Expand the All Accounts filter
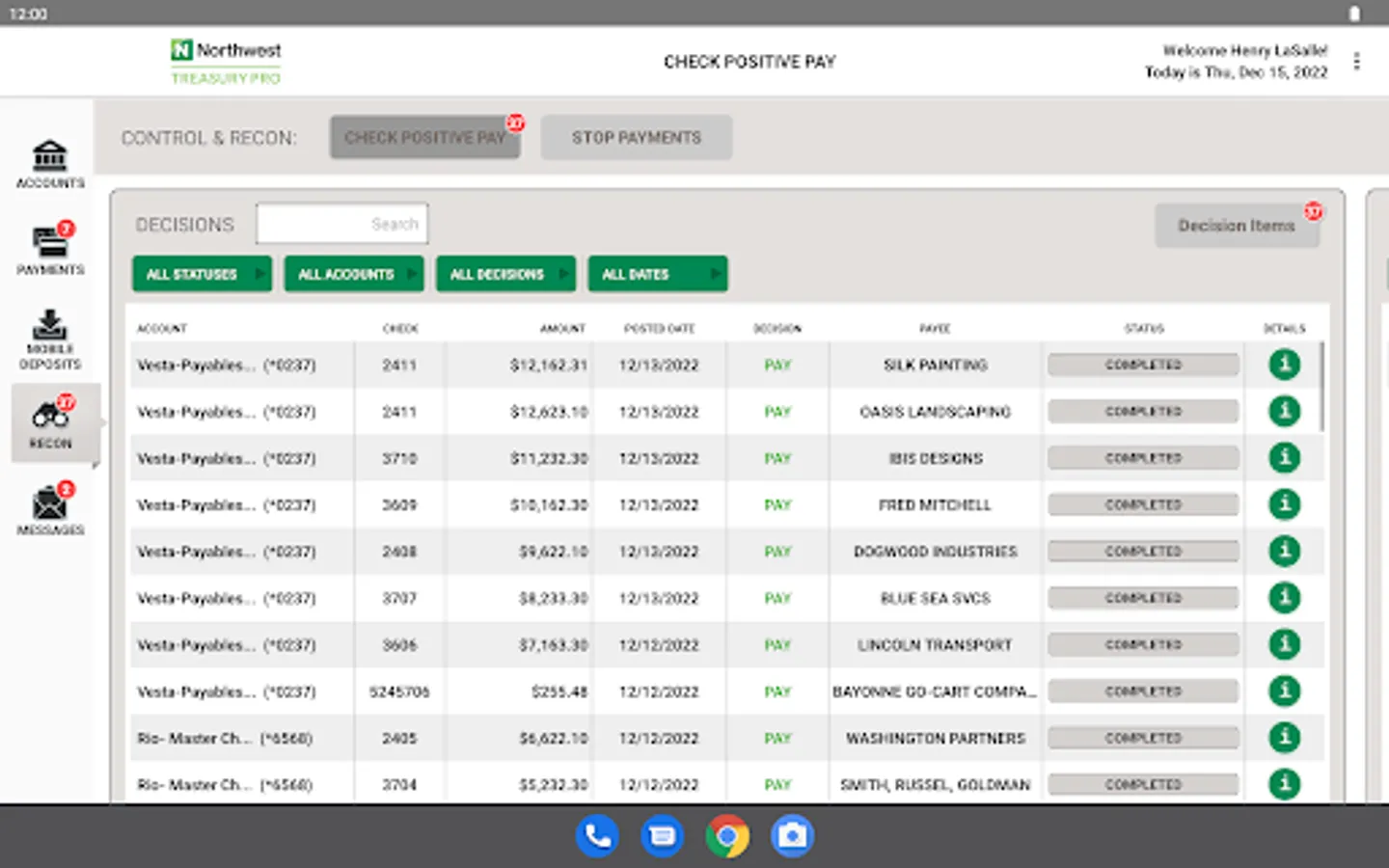The height and width of the screenshot is (868, 1389). coord(354,274)
